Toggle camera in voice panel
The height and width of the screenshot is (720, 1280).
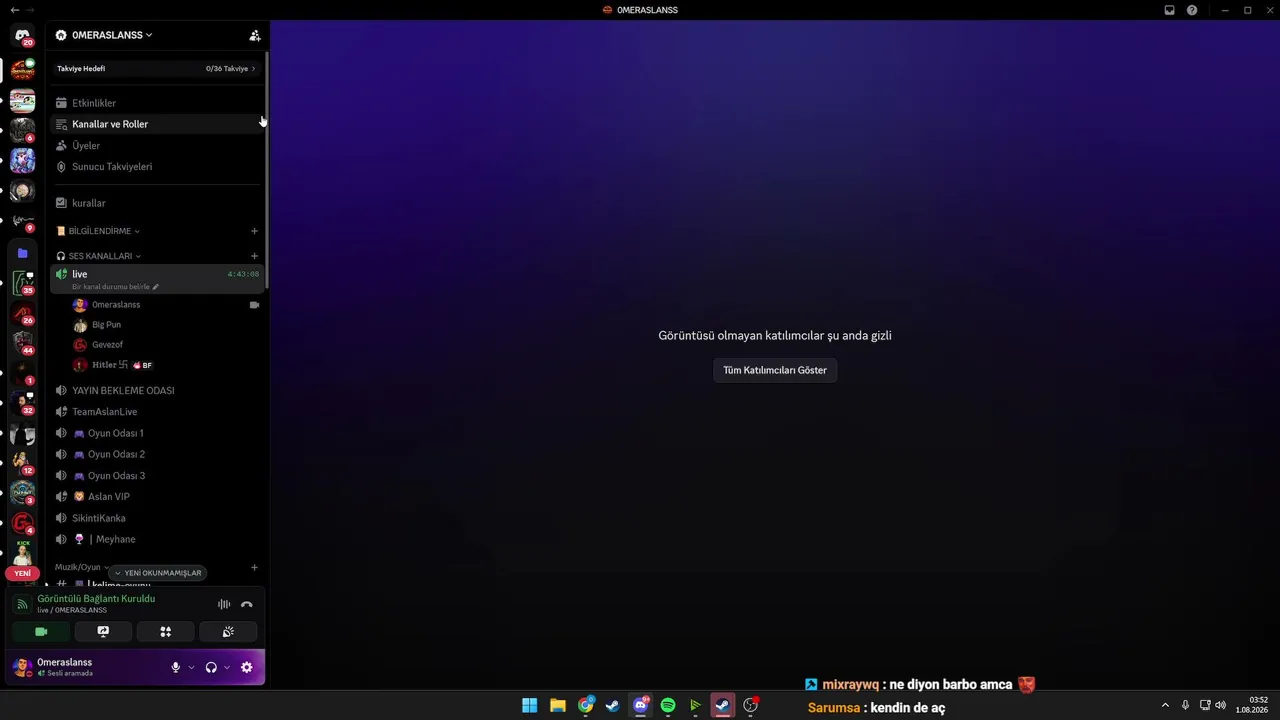(41, 632)
